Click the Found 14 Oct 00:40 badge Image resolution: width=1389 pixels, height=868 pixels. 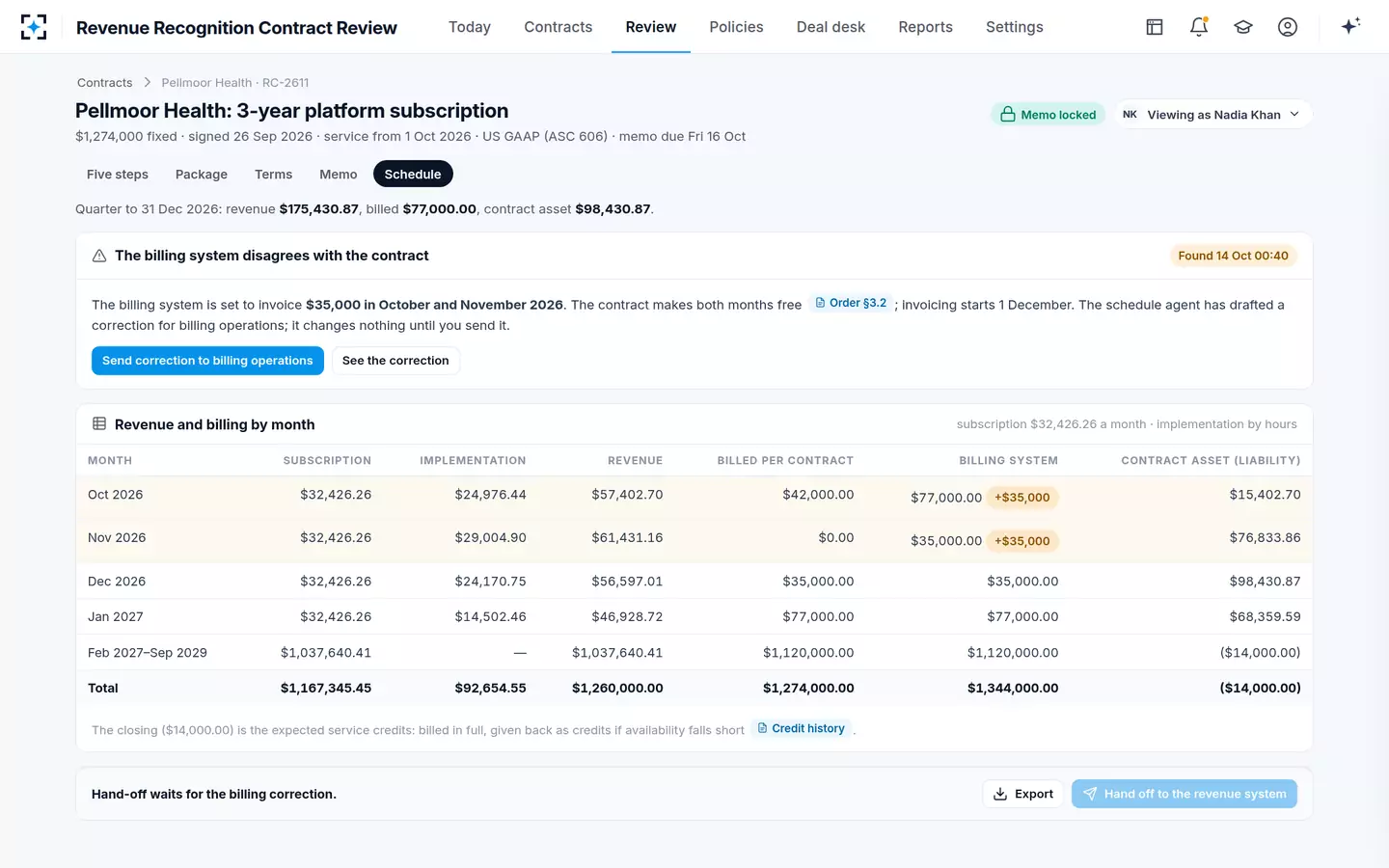[x=1233, y=256]
